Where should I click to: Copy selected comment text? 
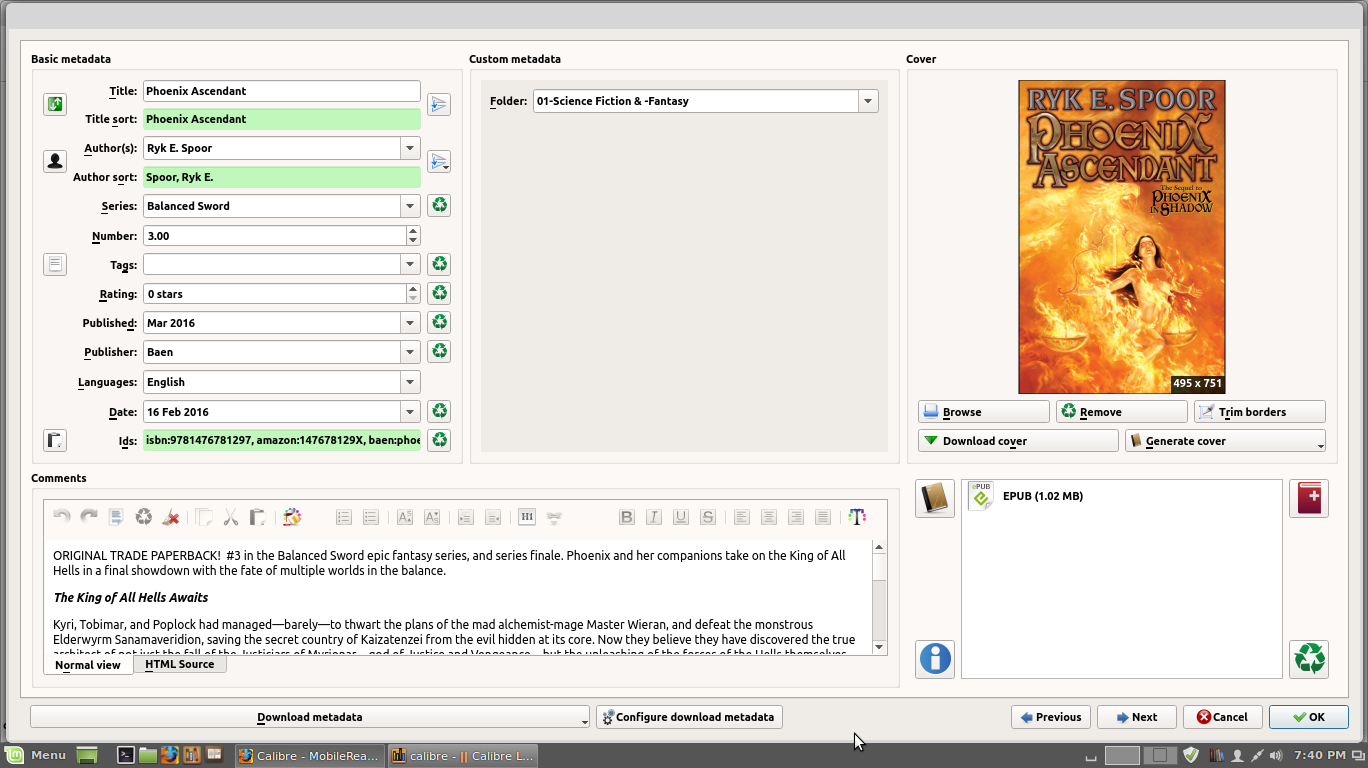click(x=203, y=517)
